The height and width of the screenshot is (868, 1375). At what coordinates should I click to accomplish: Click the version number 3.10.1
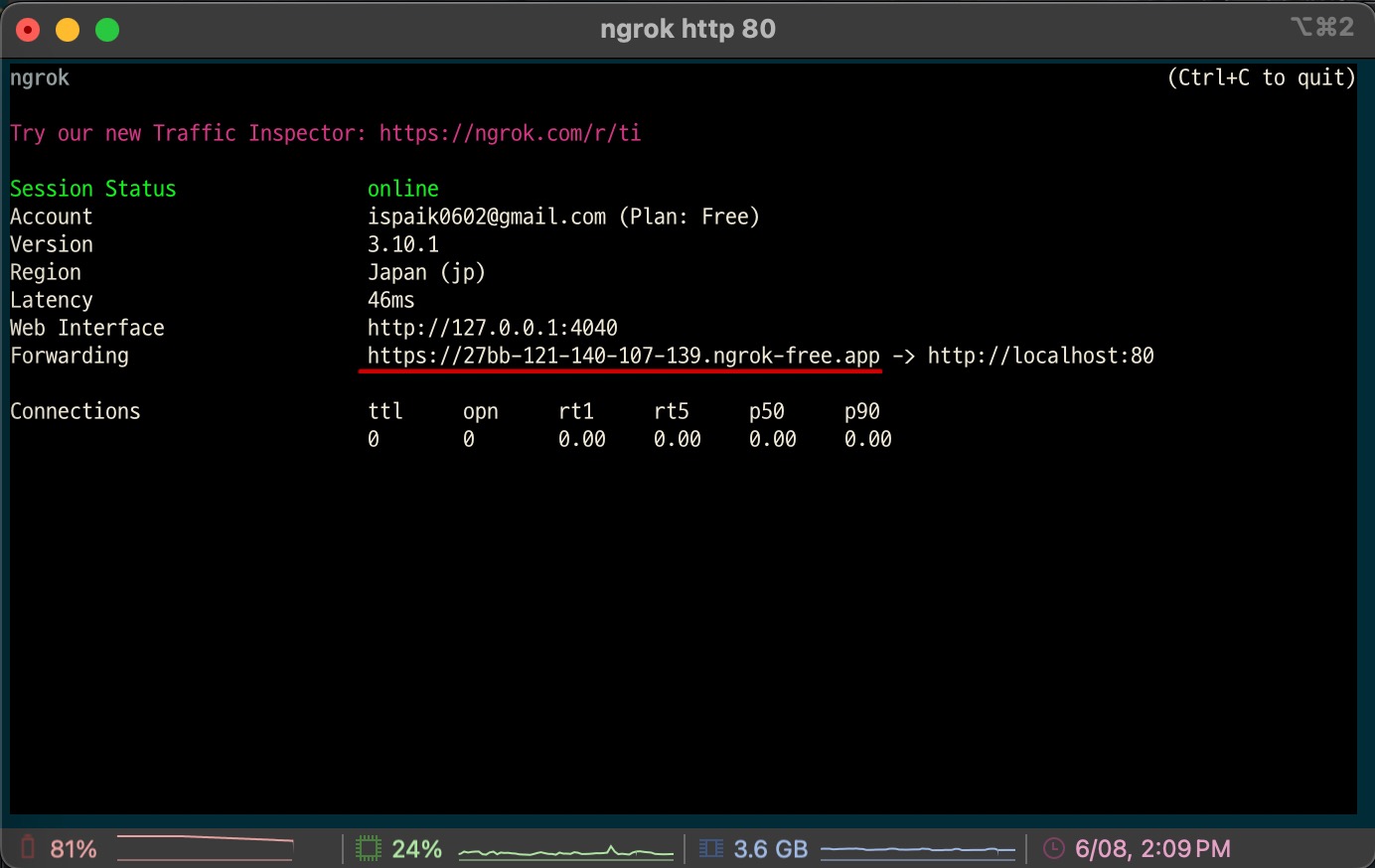pos(403,244)
